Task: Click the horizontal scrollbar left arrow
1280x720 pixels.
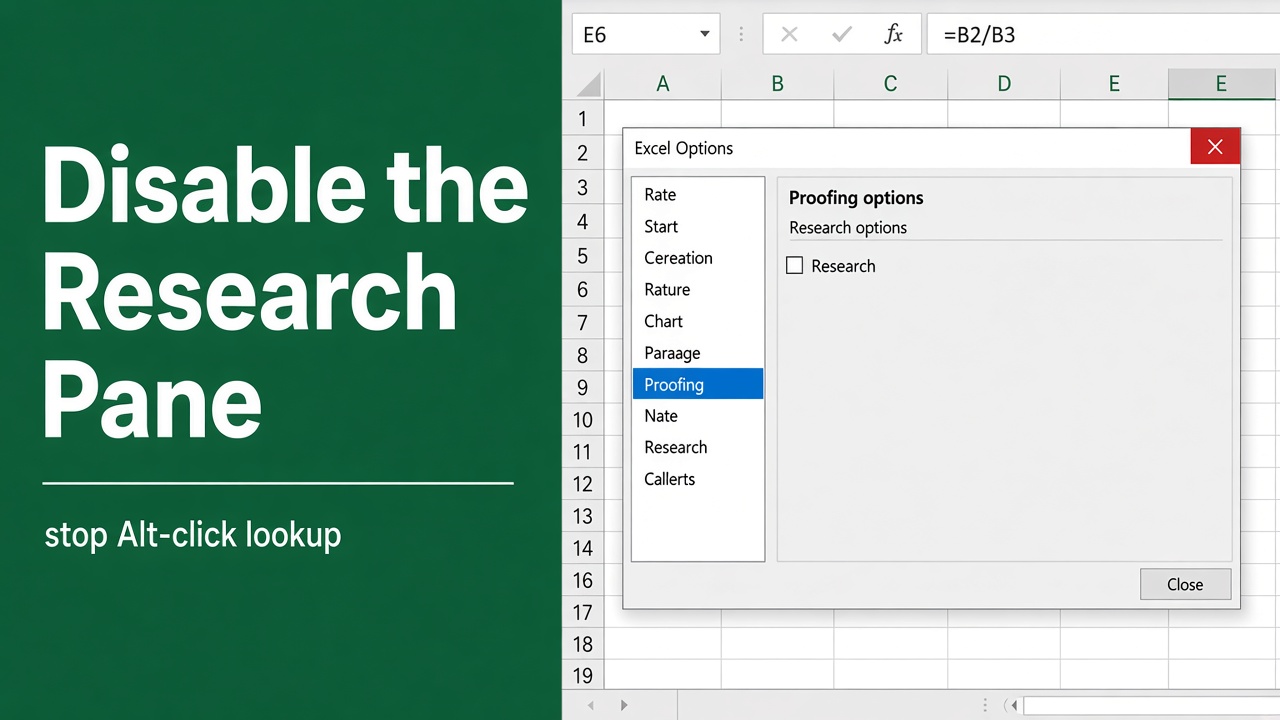Action: [1011, 705]
